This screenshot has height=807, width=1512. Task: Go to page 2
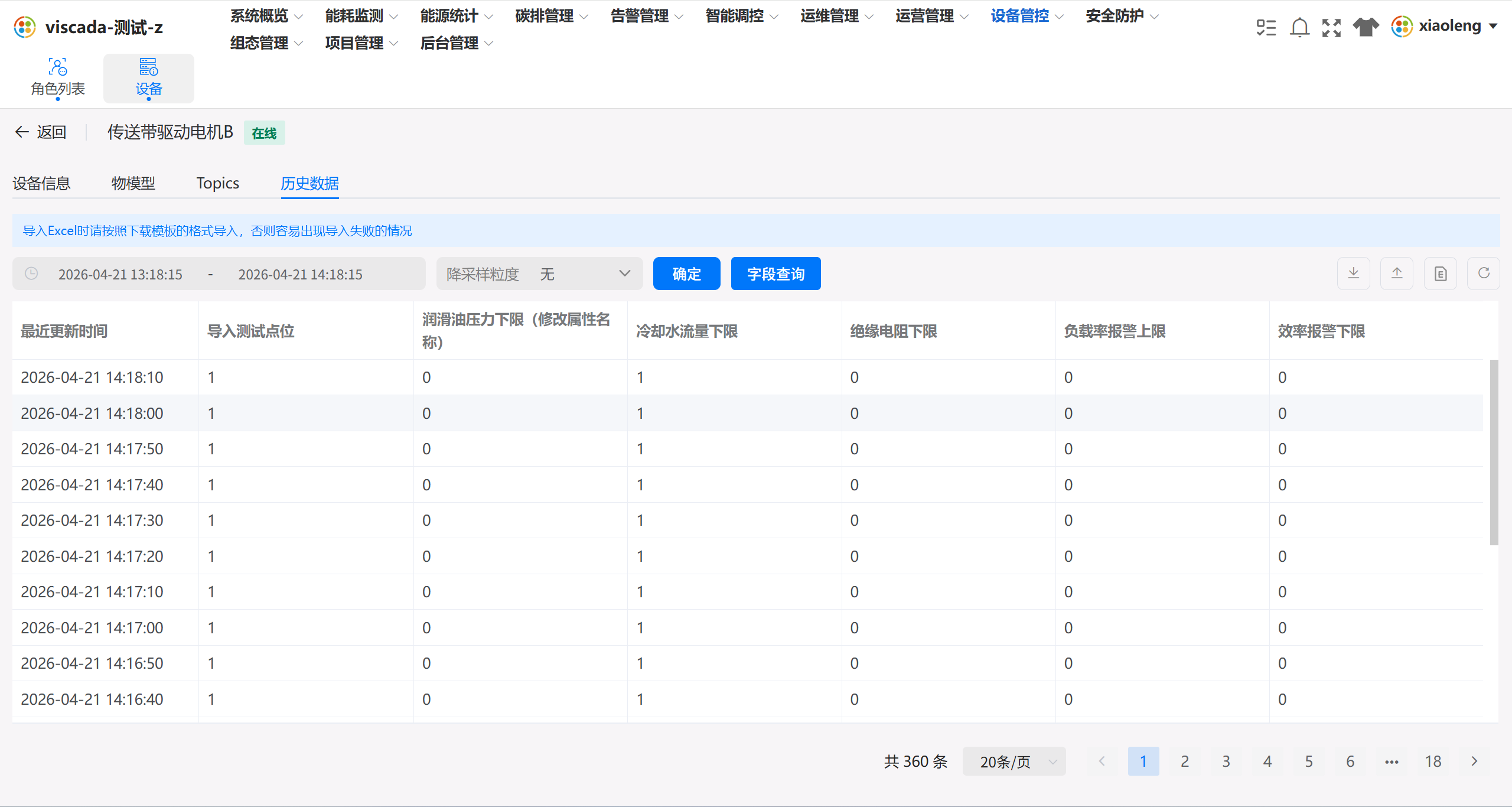(1185, 762)
